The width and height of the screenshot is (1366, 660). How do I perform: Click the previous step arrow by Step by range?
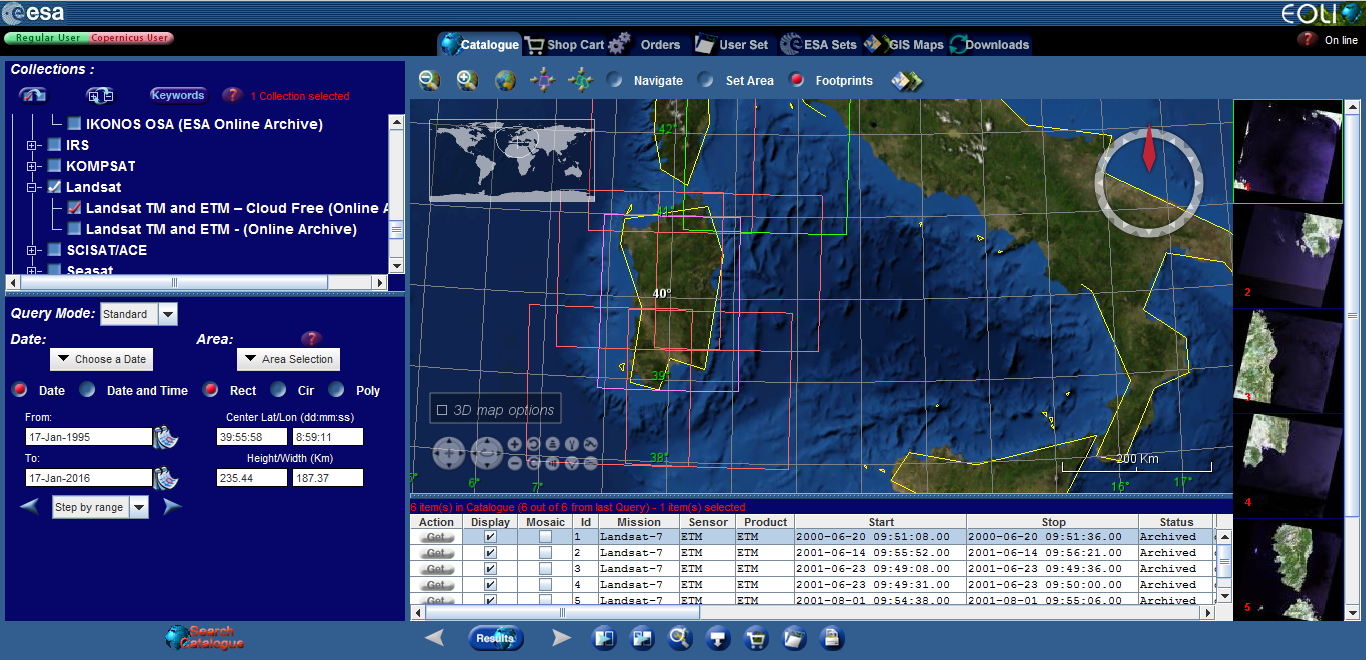(30, 506)
